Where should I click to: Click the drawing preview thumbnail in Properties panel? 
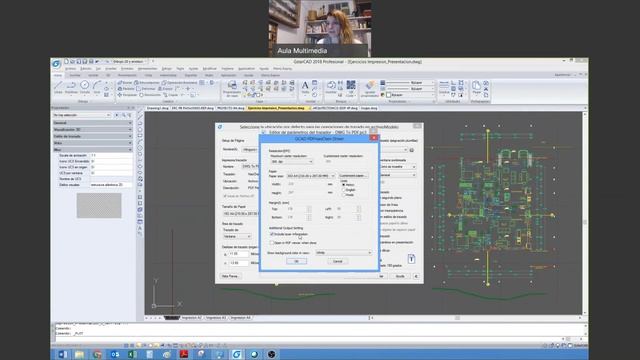[x=99, y=205]
